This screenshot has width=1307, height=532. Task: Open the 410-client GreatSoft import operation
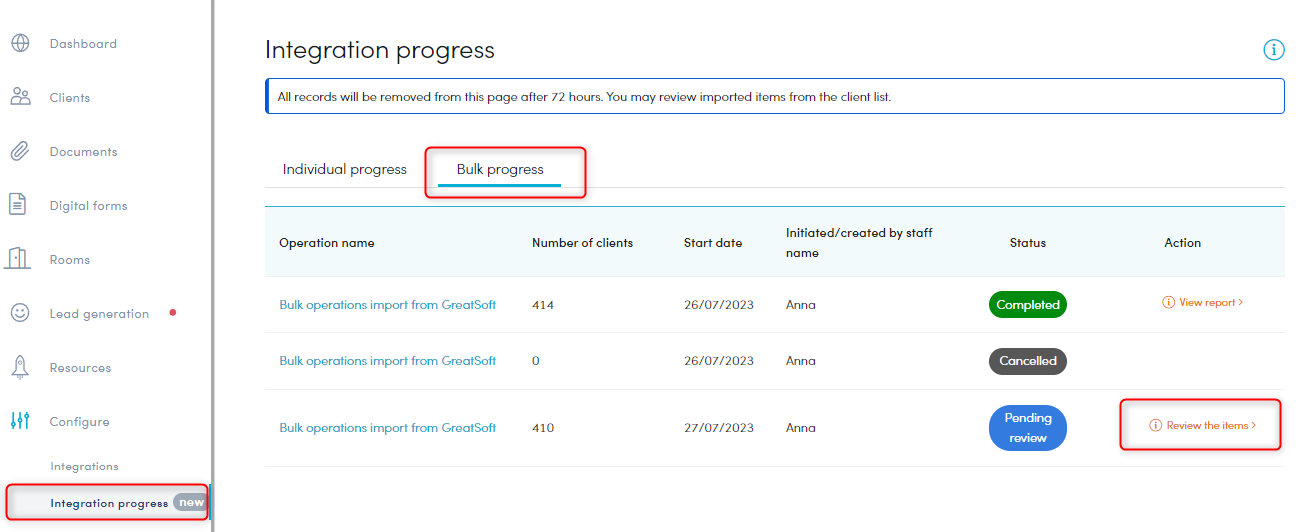388,428
